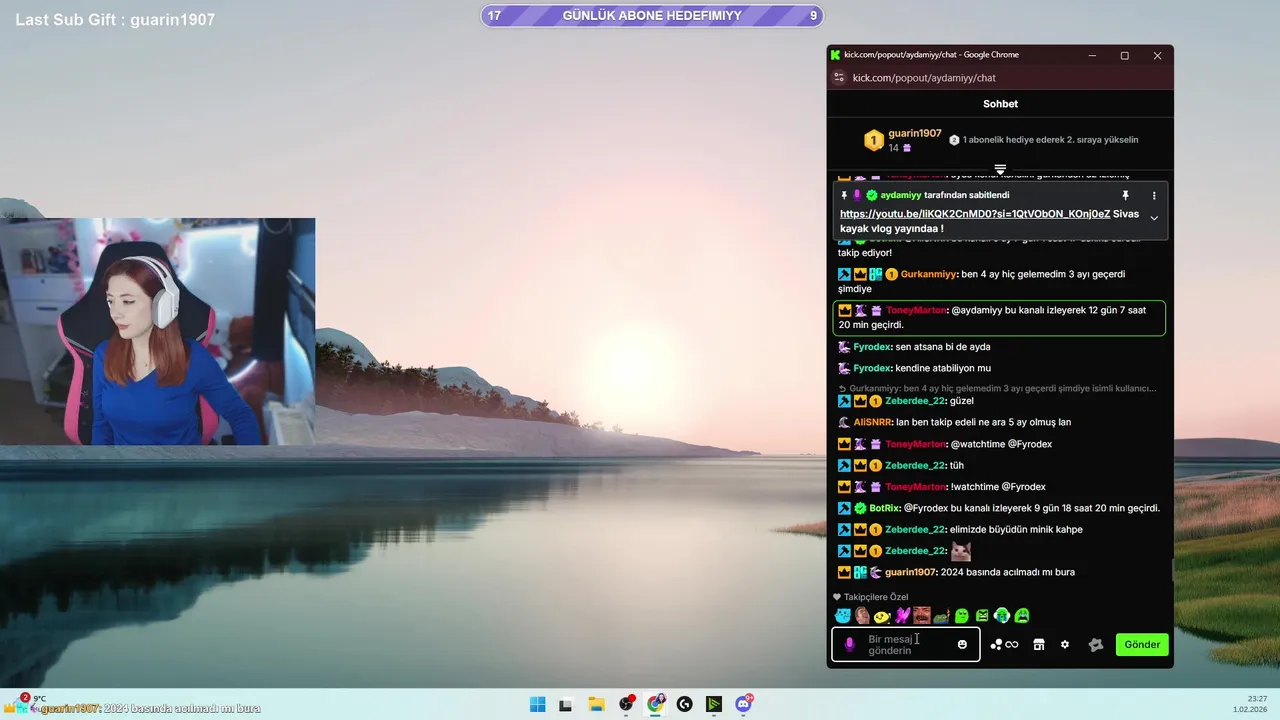Click guarin1907 name in last chat message

pos(910,572)
